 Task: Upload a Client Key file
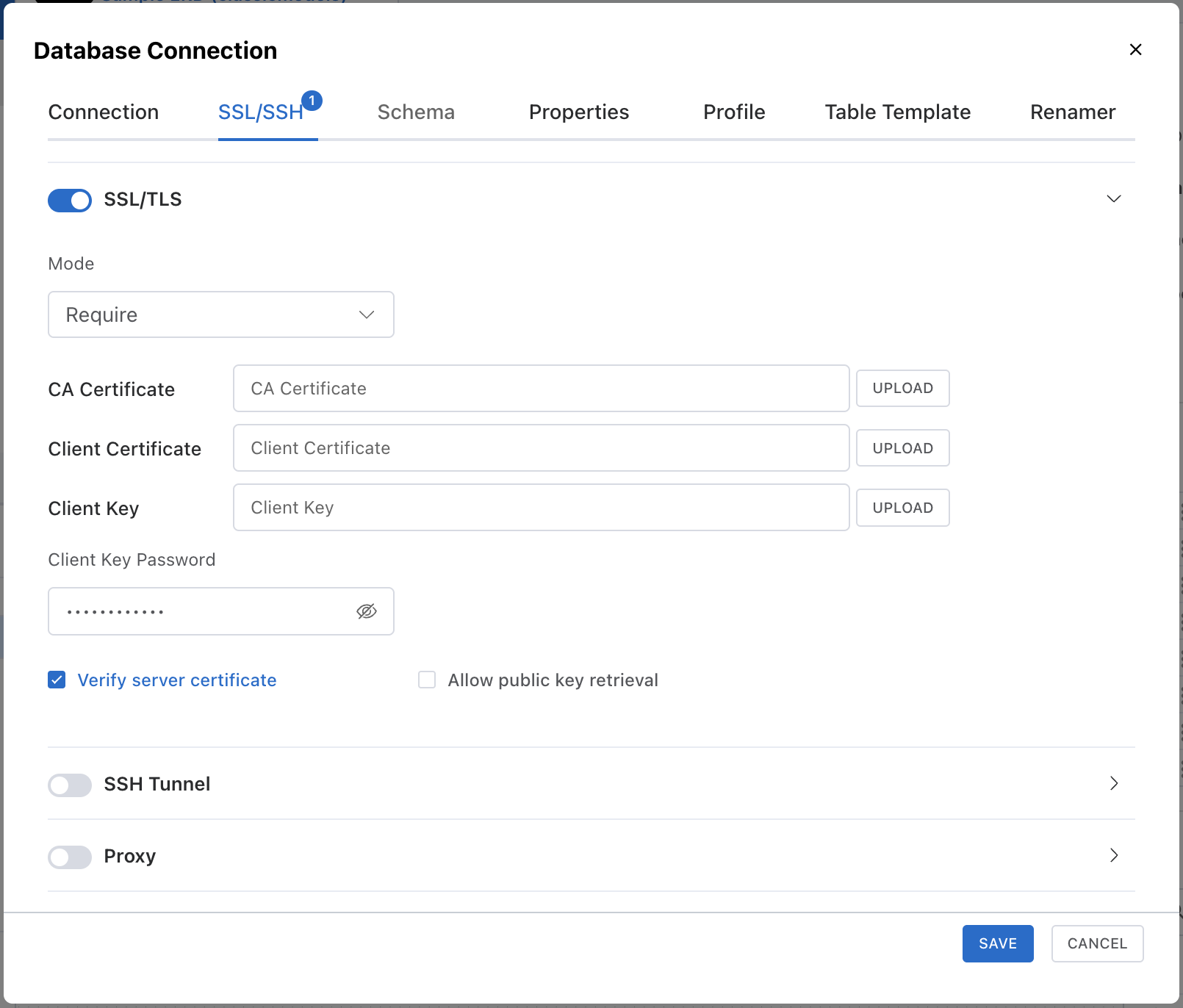903,508
